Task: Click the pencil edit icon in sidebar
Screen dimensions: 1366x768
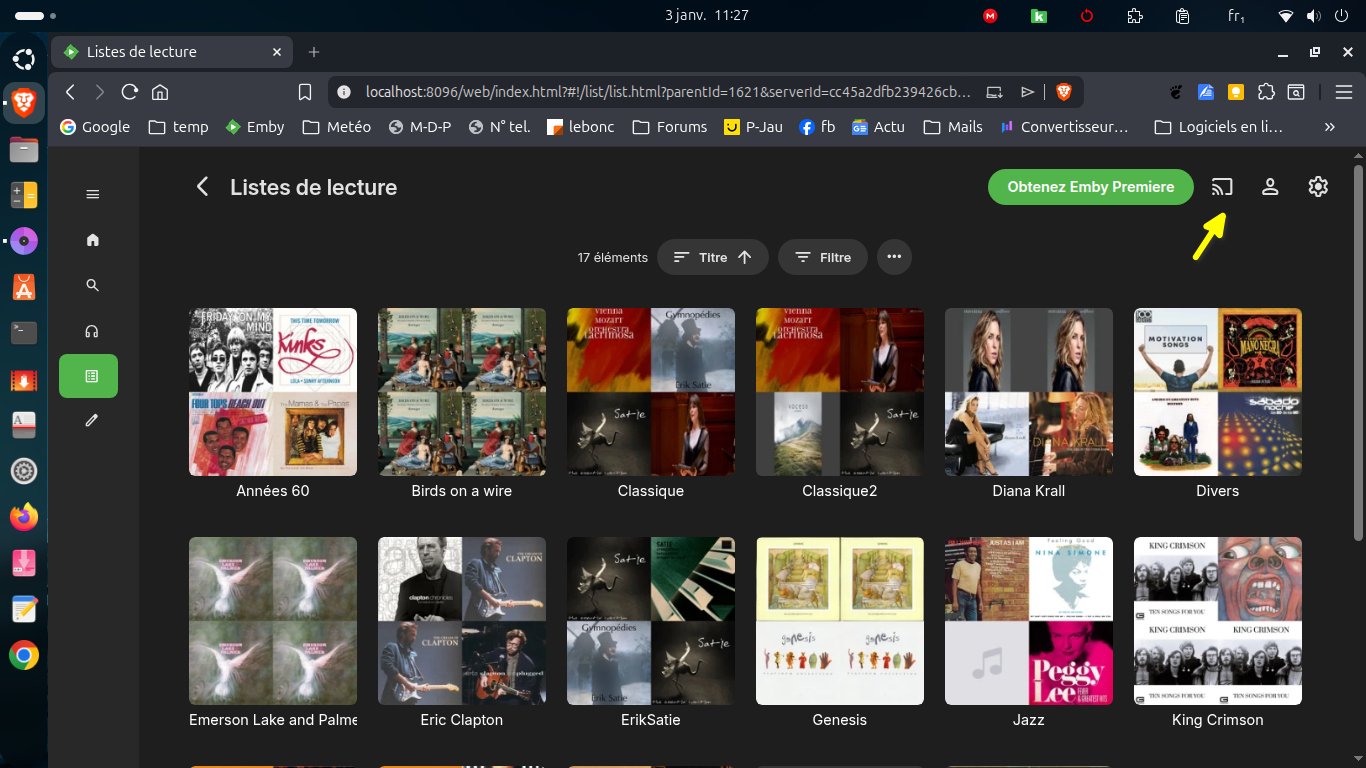Action: [x=93, y=421]
